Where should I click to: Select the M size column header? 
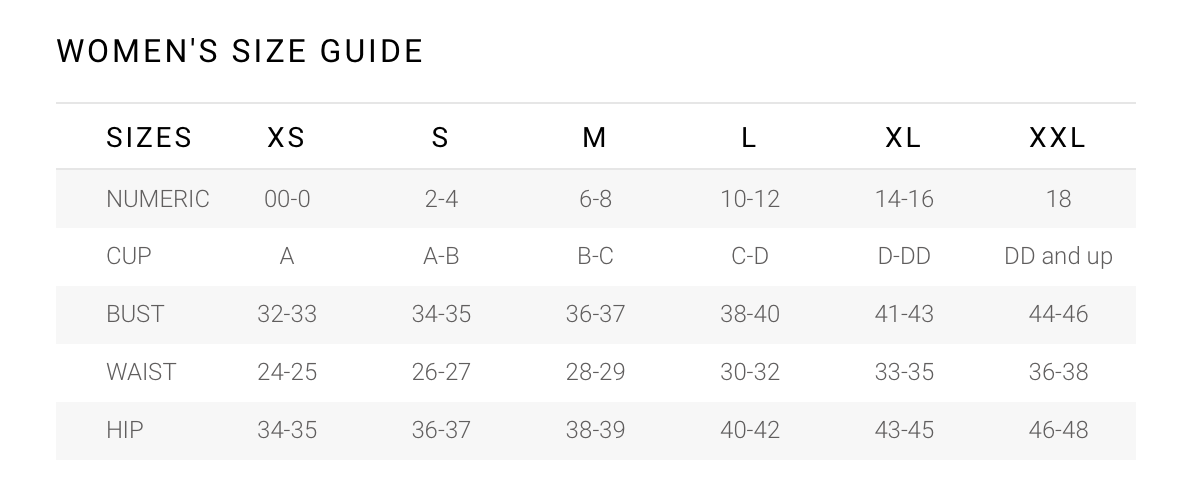point(594,138)
